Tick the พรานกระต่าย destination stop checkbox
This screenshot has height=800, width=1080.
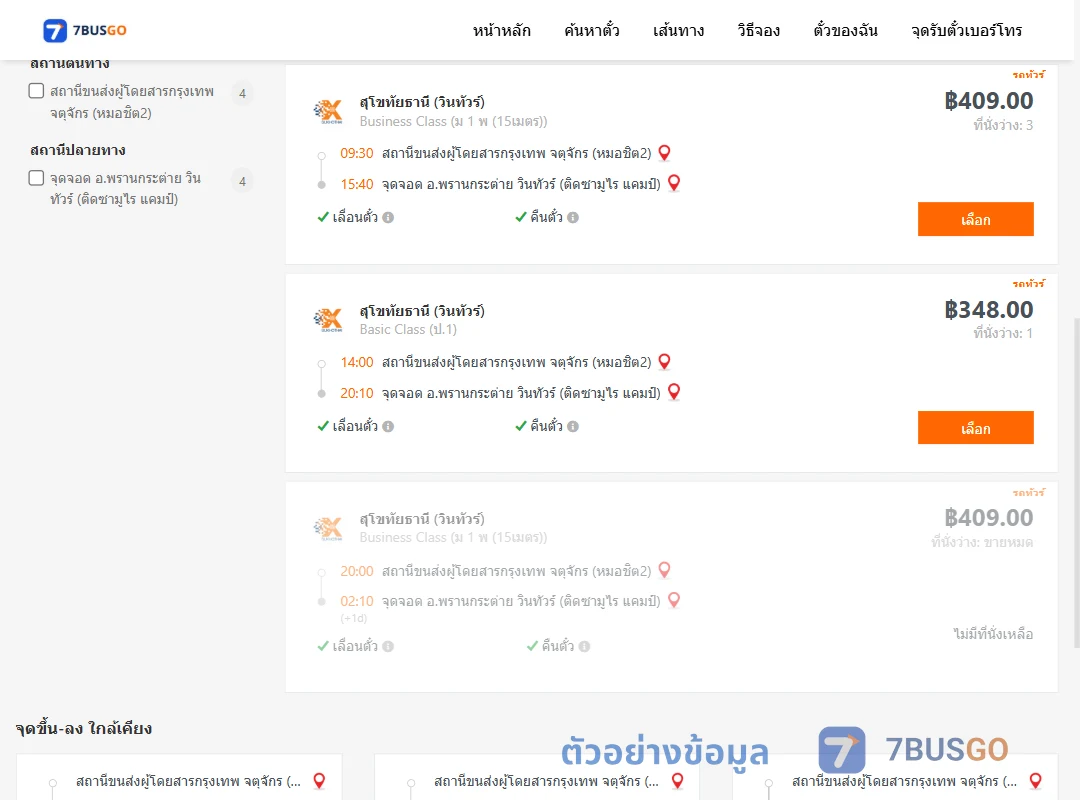click(x=37, y=178)
